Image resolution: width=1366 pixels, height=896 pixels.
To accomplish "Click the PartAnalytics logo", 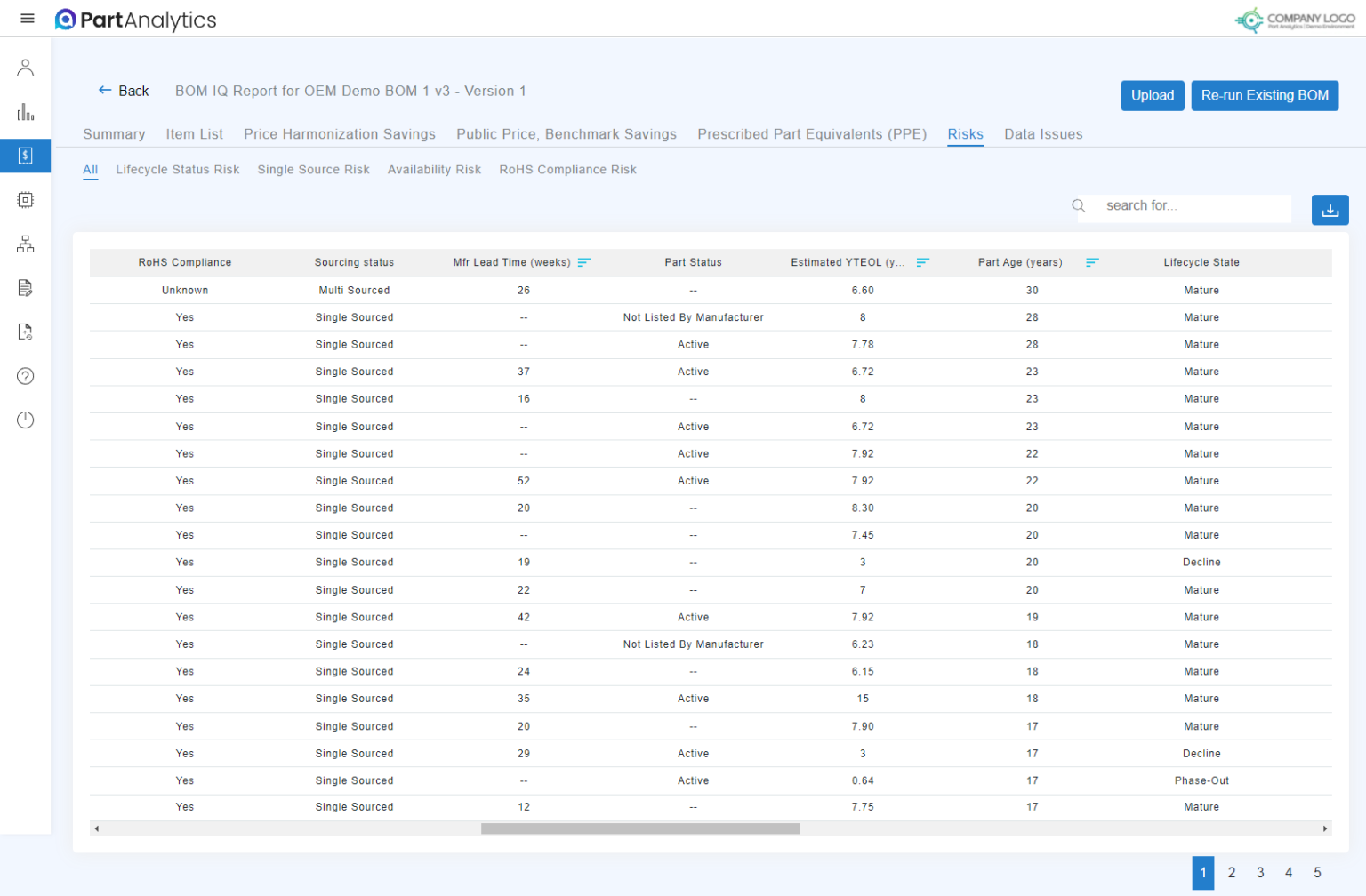I will click(x=135, y=20).
